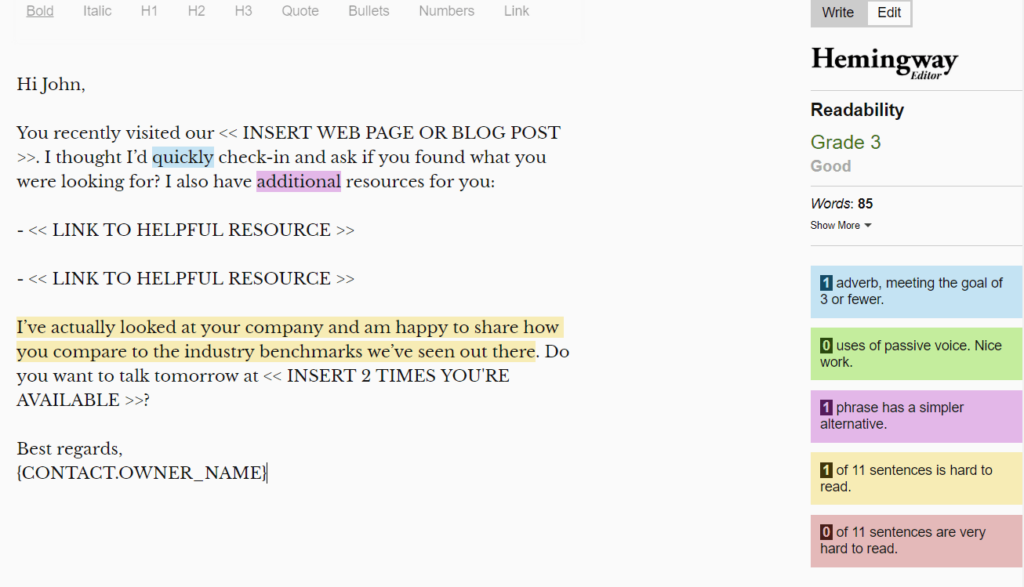This screenshot has height=587, width=1024.
Task: Click the green passive voice box
Action: 916,354
